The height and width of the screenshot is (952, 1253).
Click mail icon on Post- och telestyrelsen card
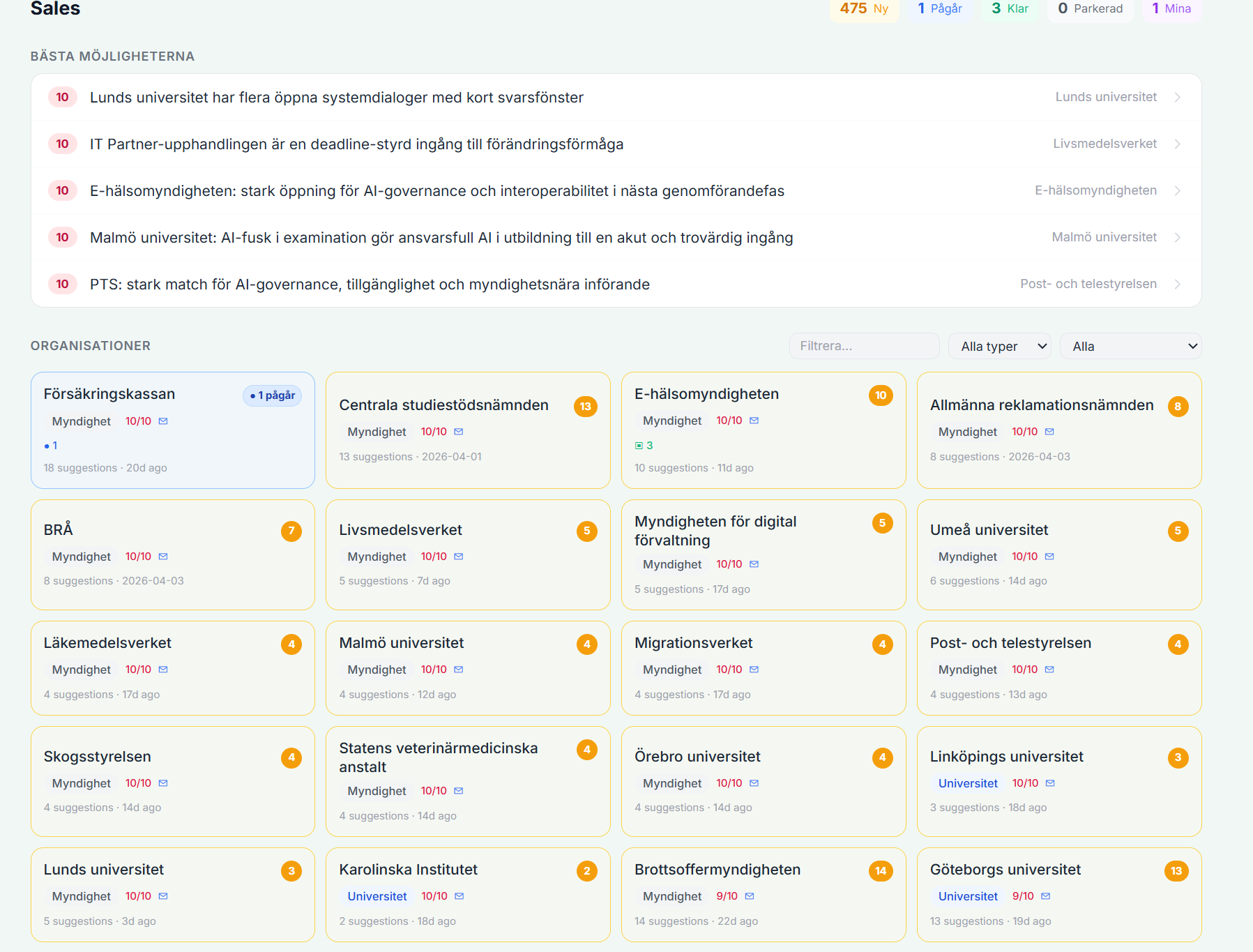pyautogui.click(x=1050, y=670)
